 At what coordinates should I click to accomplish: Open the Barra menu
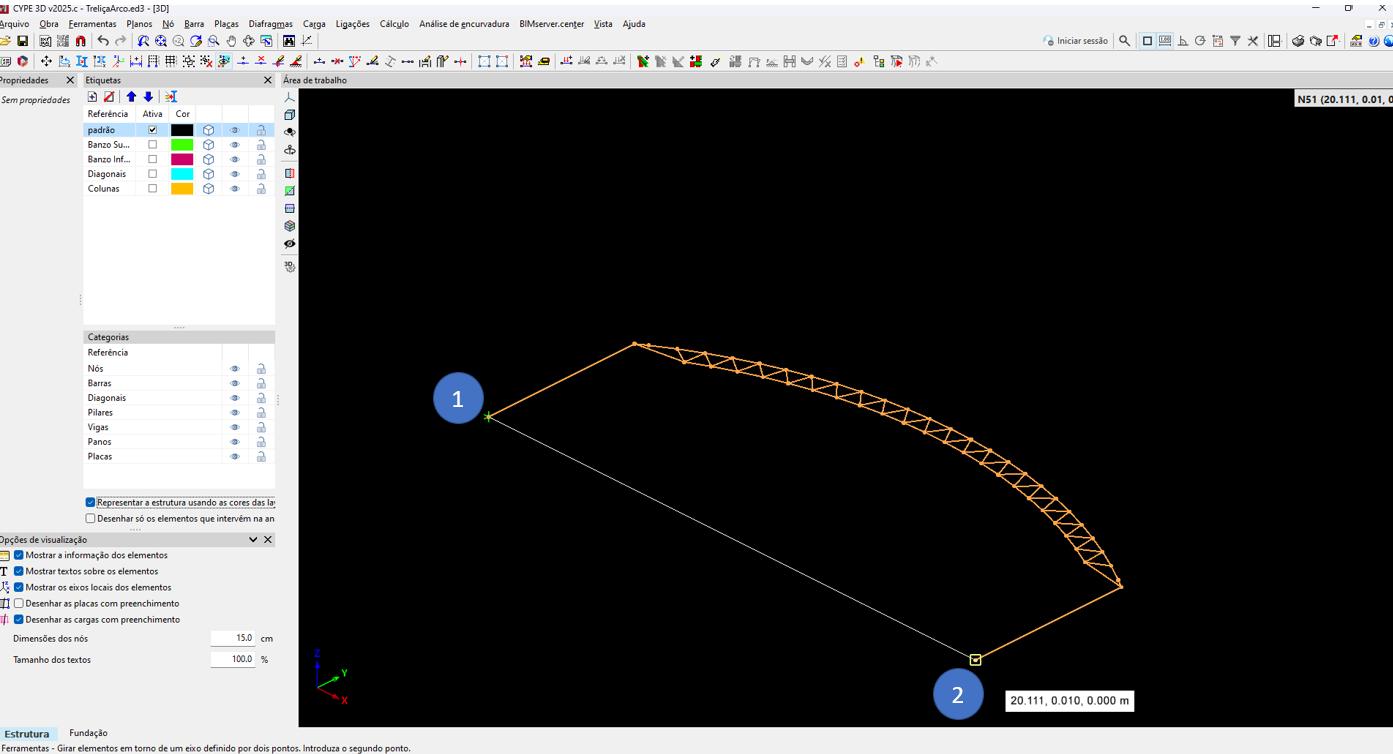tap(194, 24)
